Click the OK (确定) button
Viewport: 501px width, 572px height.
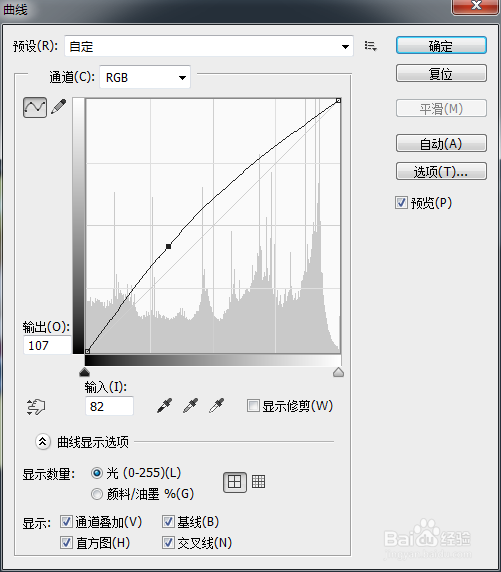click(x=441, y=46)
